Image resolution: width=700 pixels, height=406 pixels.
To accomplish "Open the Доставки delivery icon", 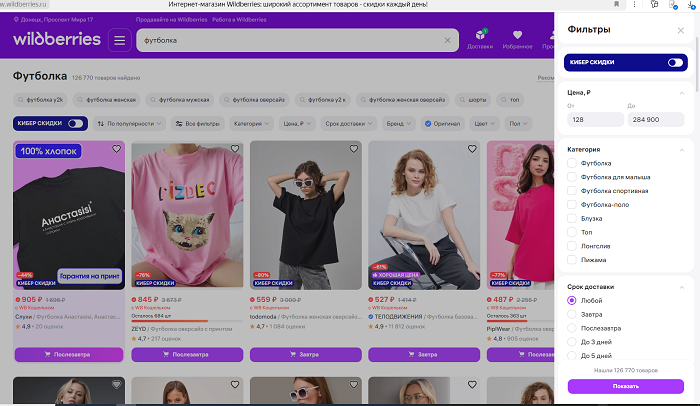I will tap(480, 39).
